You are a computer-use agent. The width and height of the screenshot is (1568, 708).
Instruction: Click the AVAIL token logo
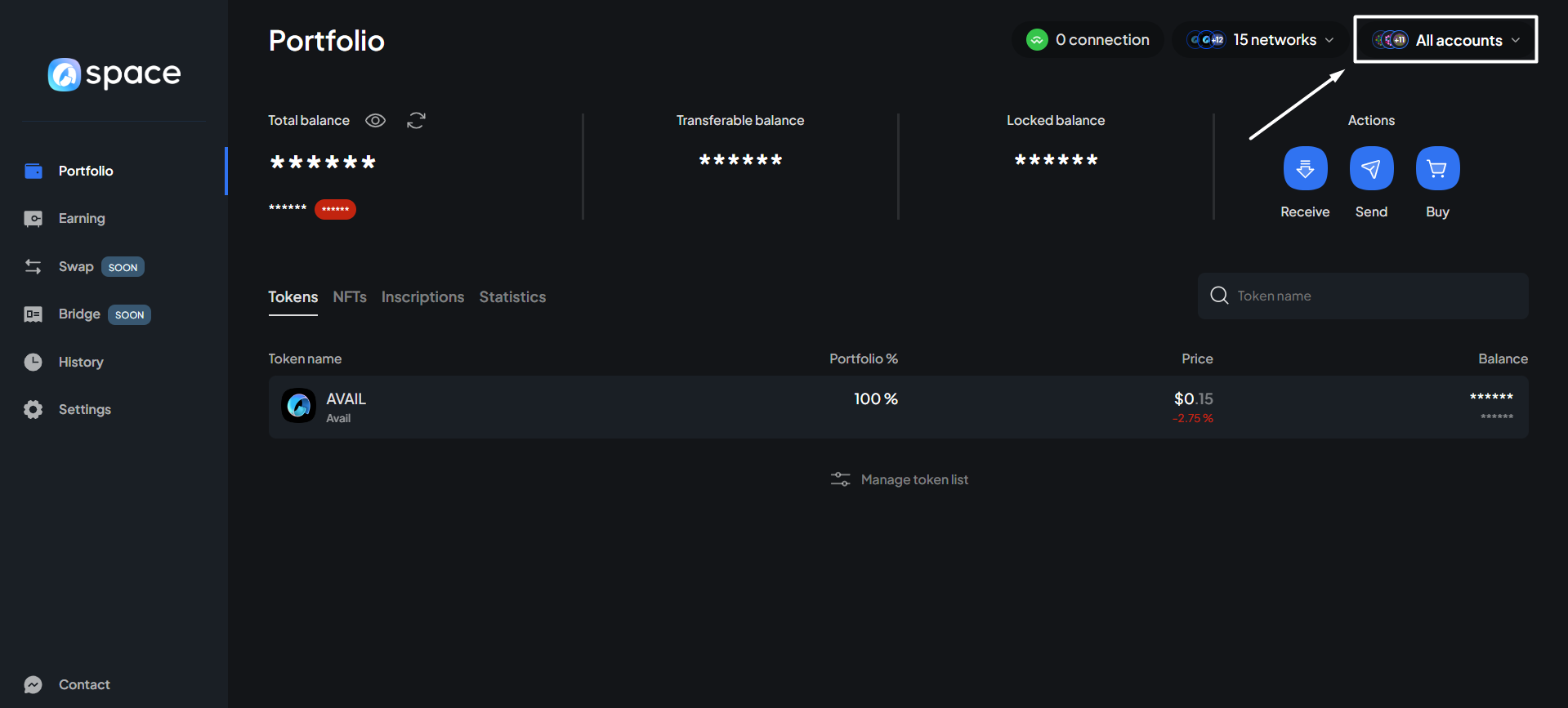(298, 406)
